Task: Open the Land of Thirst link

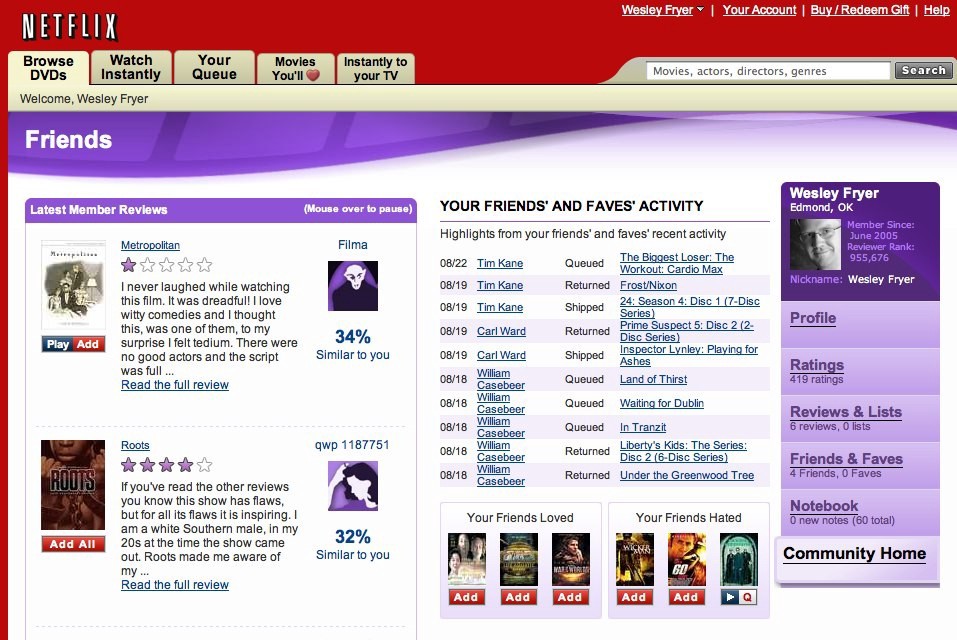Action: [x=653, y=379]
